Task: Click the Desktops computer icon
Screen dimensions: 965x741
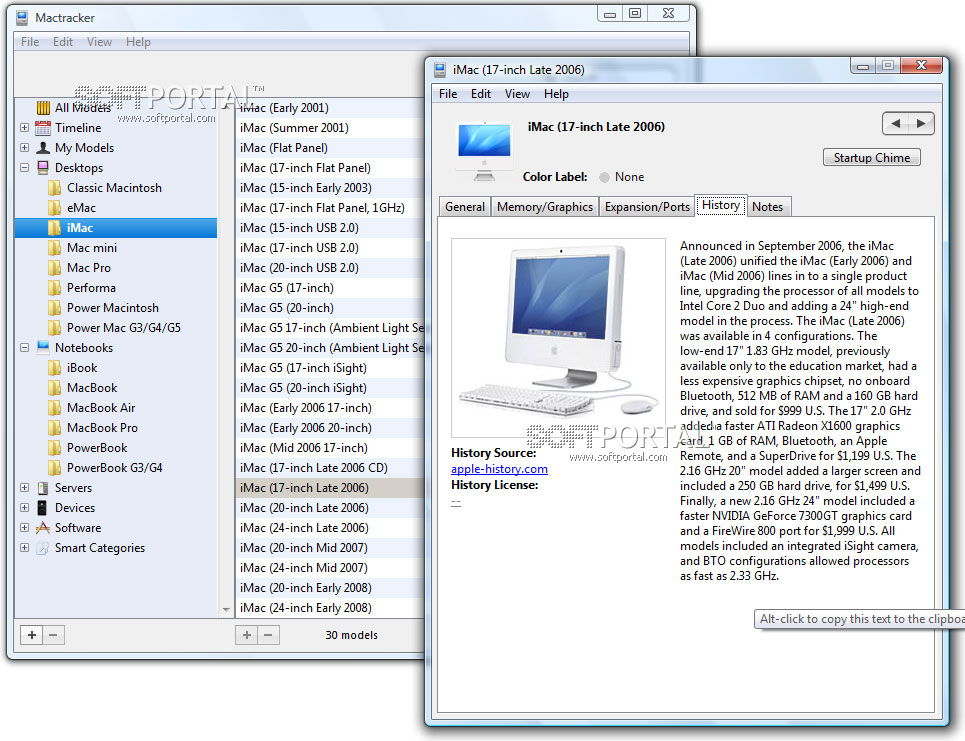Action: click(x=43, y=168)
